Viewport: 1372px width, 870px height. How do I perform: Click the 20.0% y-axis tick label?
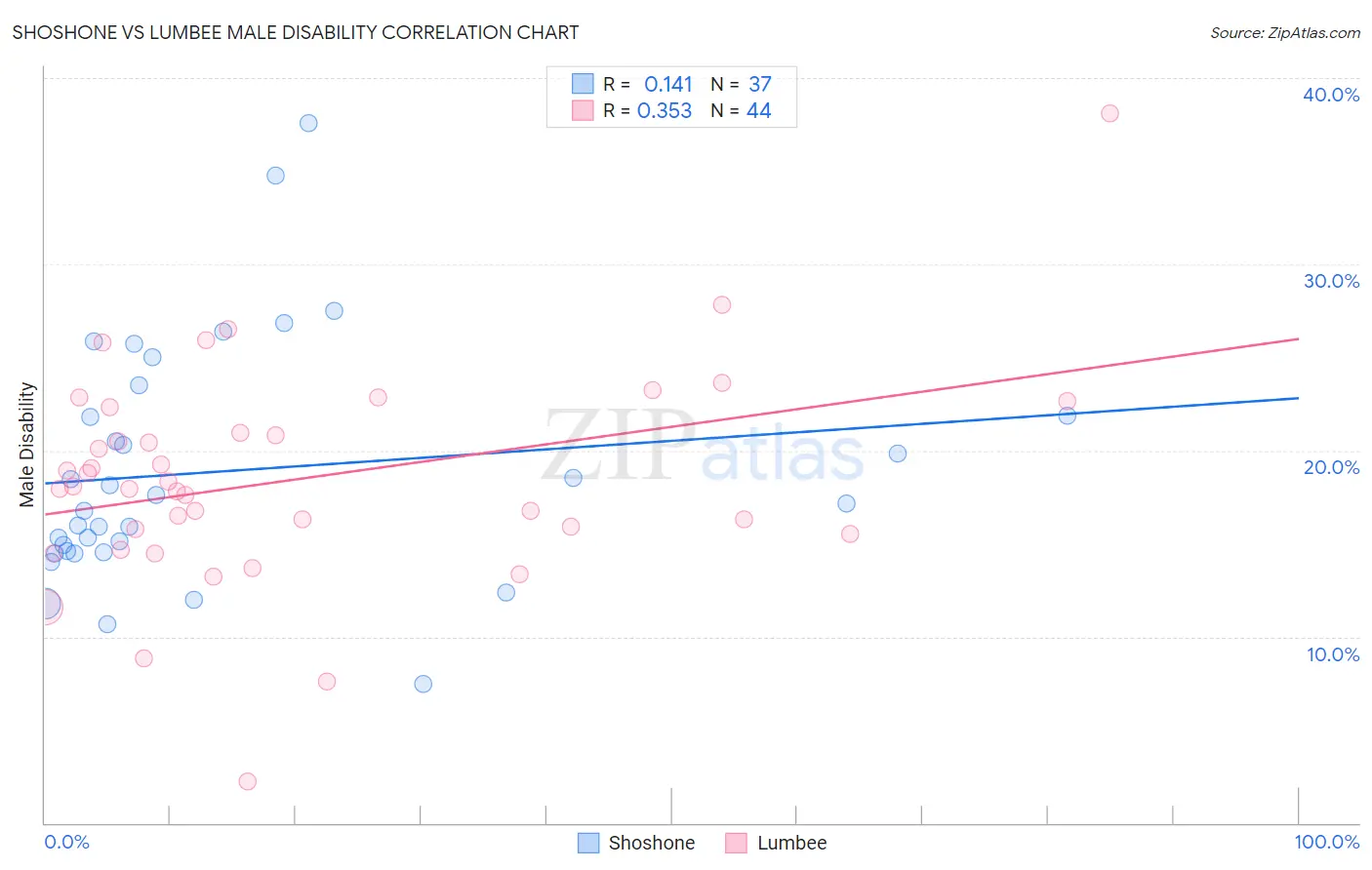point(1331,467)
